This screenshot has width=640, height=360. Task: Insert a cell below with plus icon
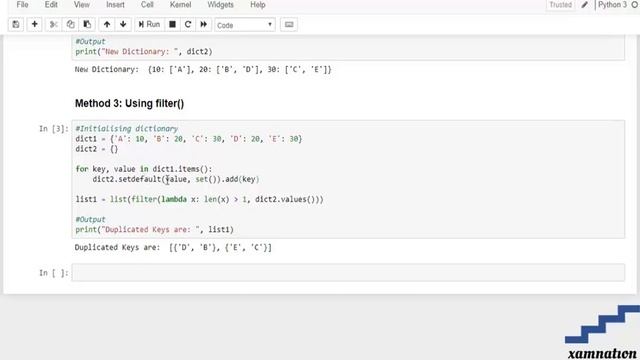click(35, 24)
